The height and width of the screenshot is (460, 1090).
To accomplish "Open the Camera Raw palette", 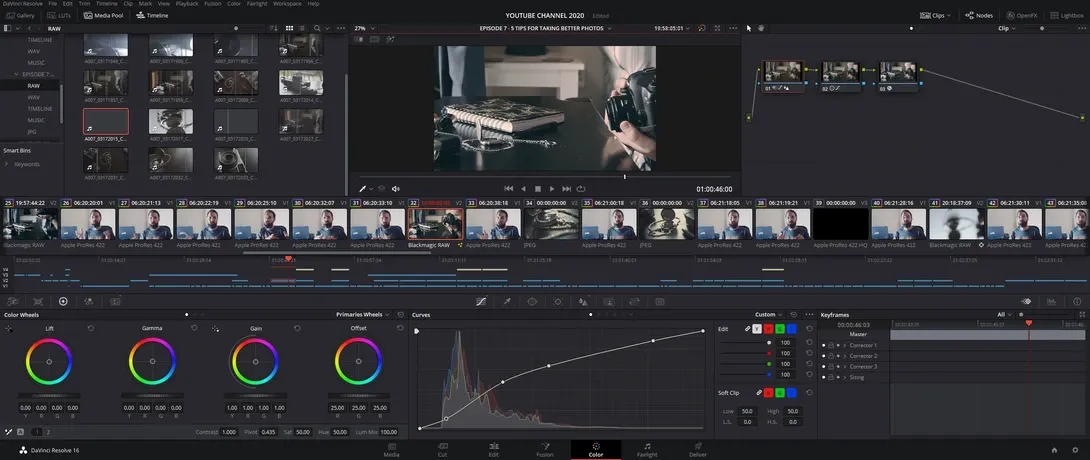I will click(x=13, y=302).
